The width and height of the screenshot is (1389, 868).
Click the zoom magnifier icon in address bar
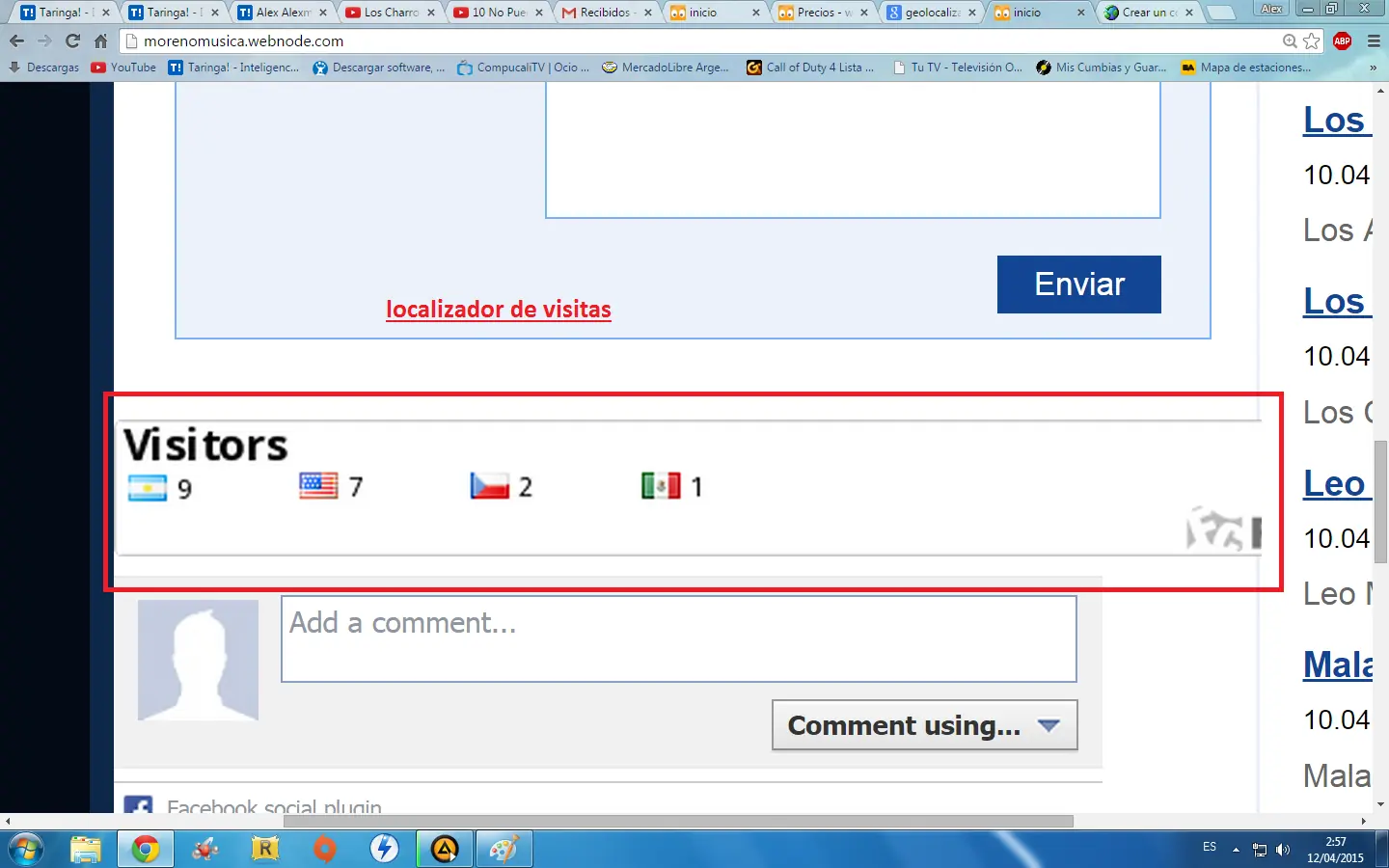click(1290, 41)
